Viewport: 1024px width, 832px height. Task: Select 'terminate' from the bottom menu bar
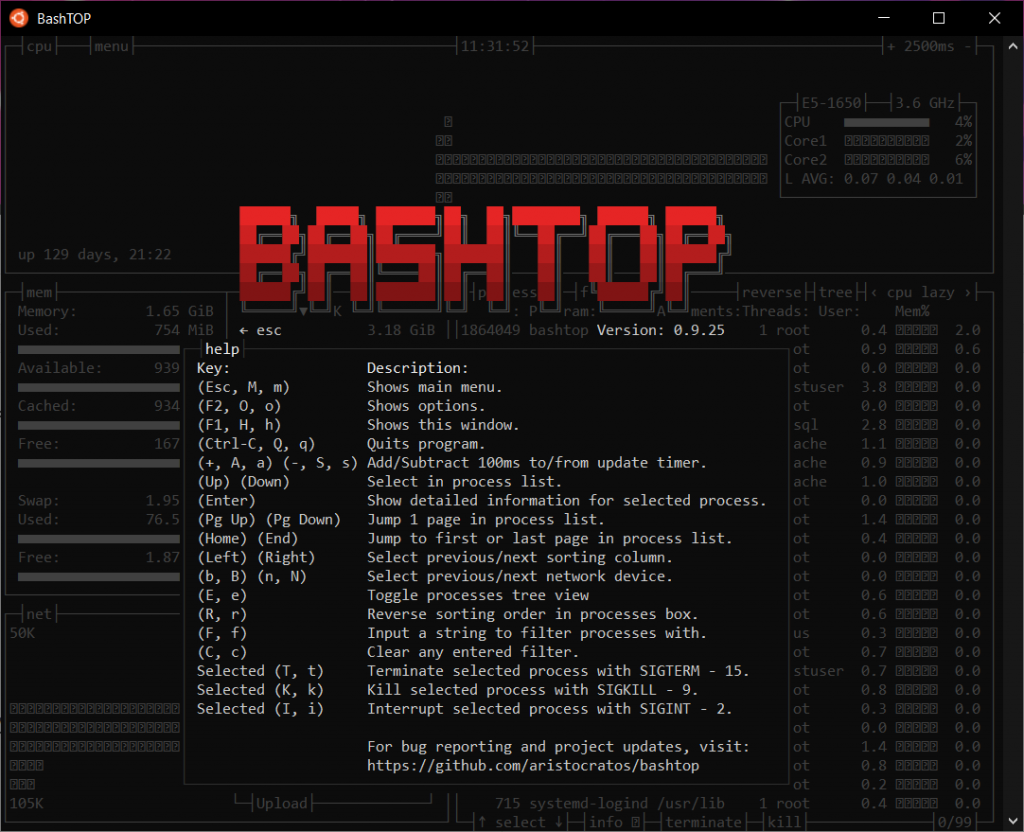coord(702,822)
